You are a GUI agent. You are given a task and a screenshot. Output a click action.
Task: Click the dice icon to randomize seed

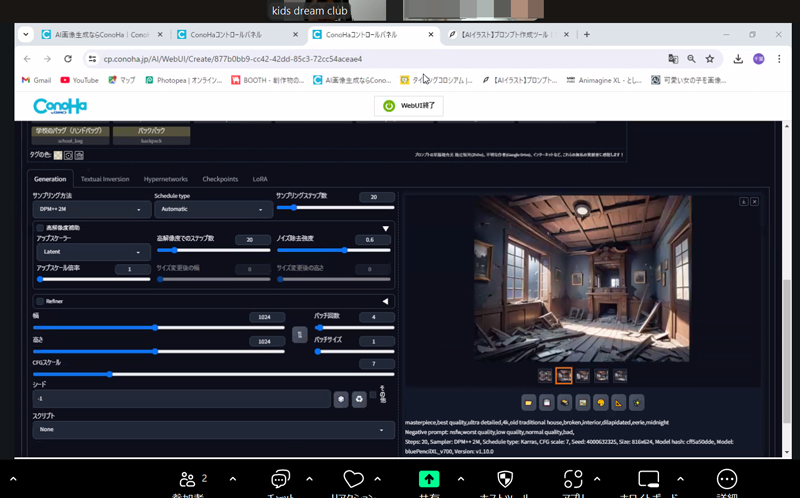(341, 399)
